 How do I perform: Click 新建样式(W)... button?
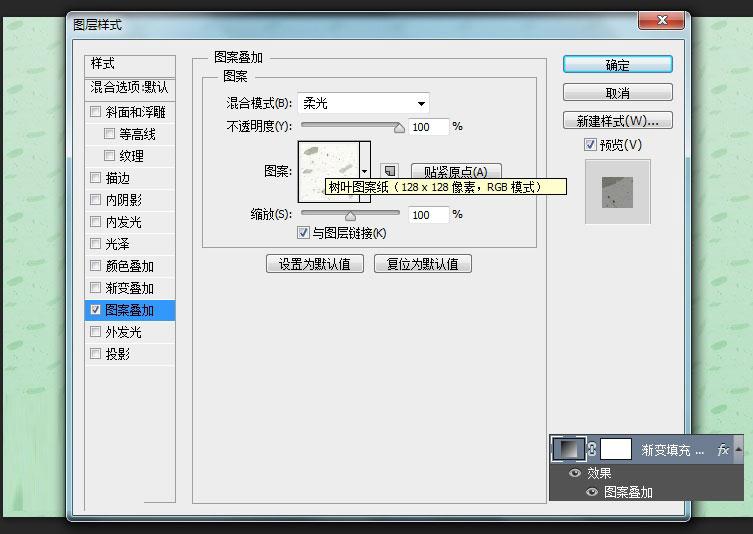click(x=618, y=121)
